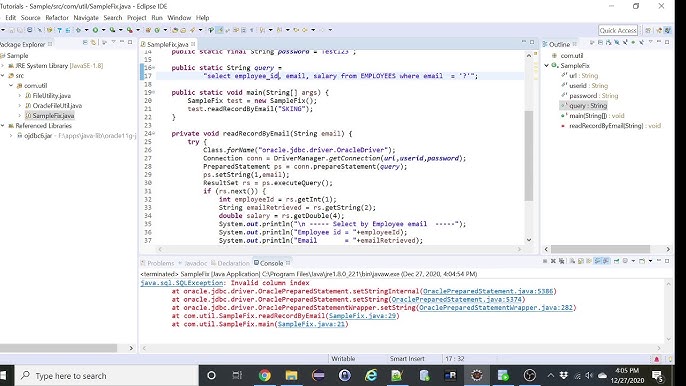This screenshot has width=686, height=386.
Task: Click the green Run button in toolbar
Action: point(95,30)
